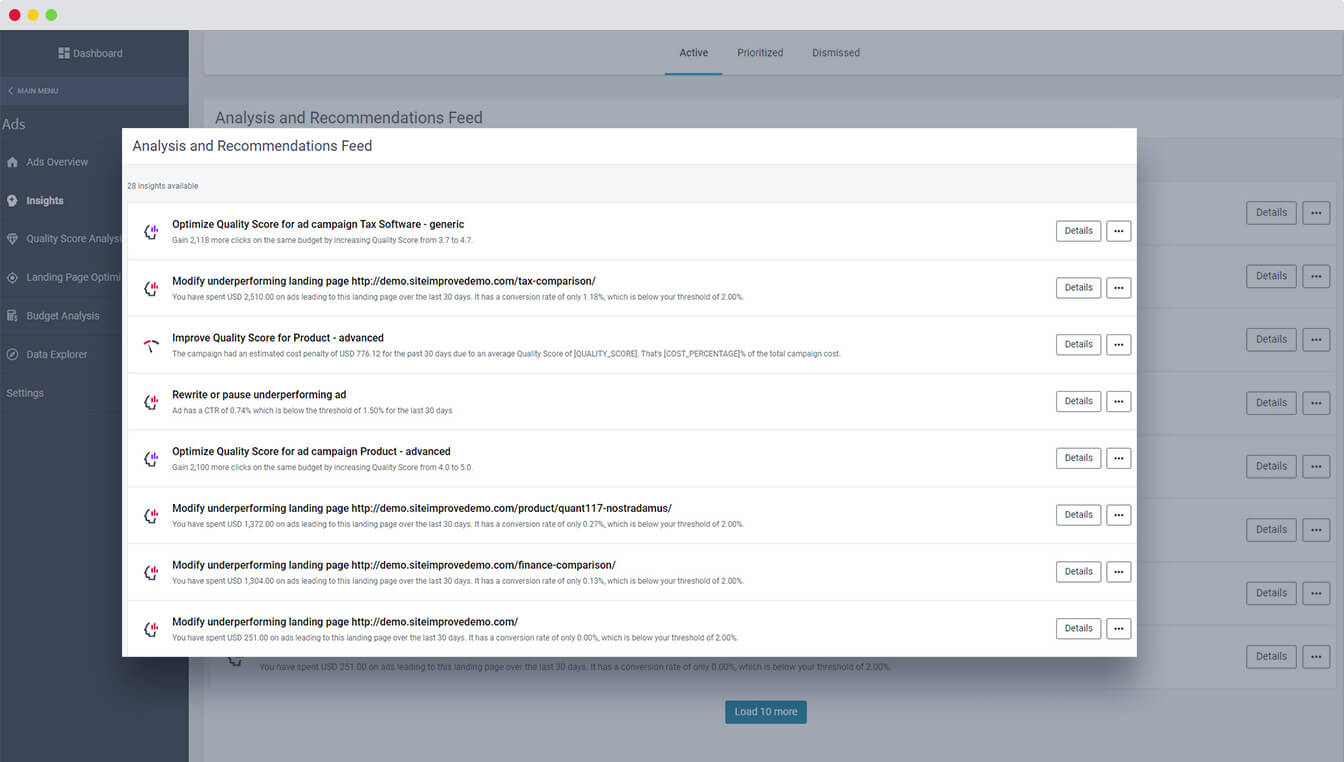View Details for finance-comparison landing page insight
The width and height of the screenshot is (1344, 762).
coord(1078,572)
